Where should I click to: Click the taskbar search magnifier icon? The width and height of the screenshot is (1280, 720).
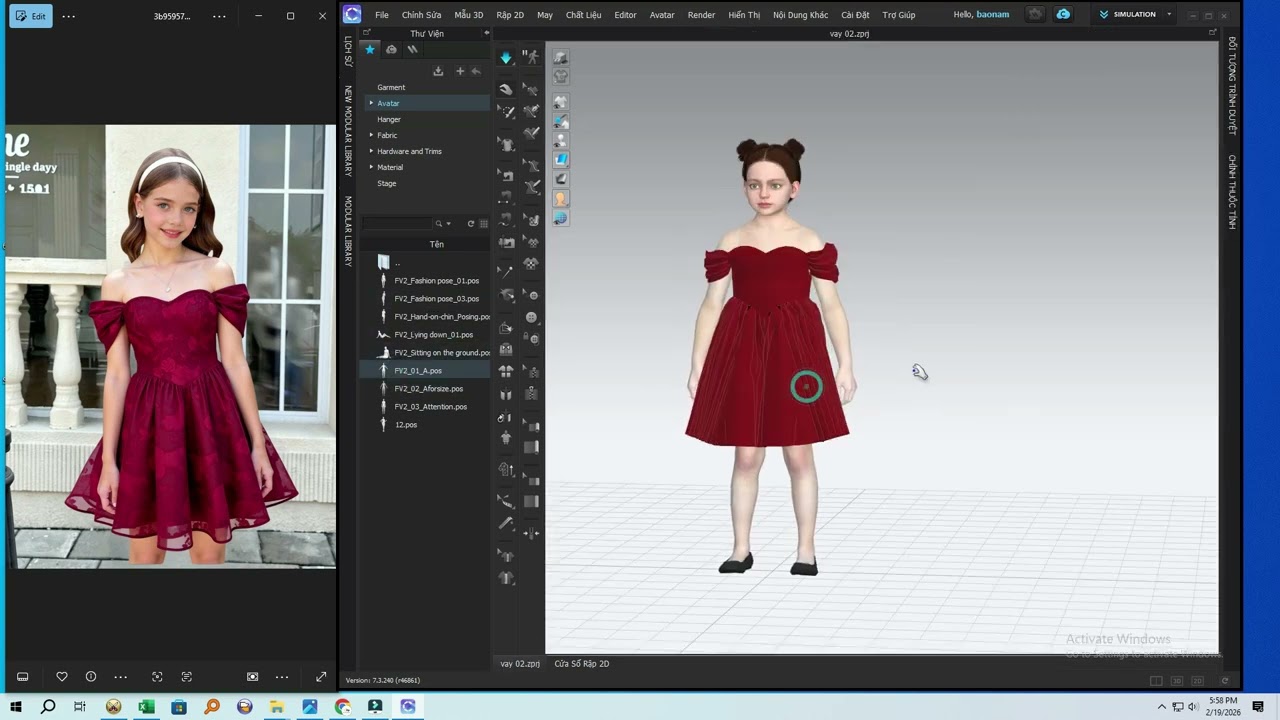coord(48,707)
